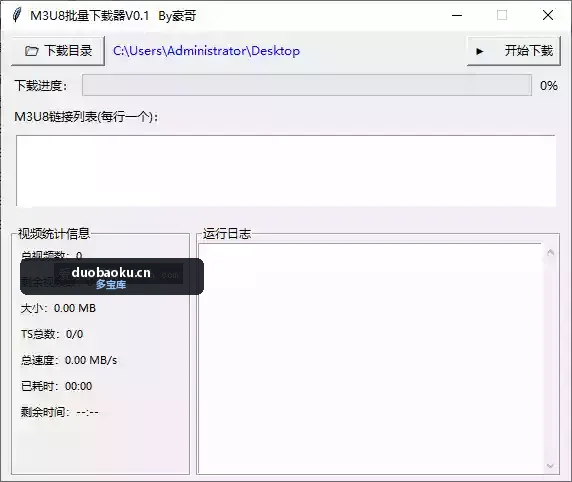
Task: Click the log scrollbar down arrow
Action: point(550,466)
